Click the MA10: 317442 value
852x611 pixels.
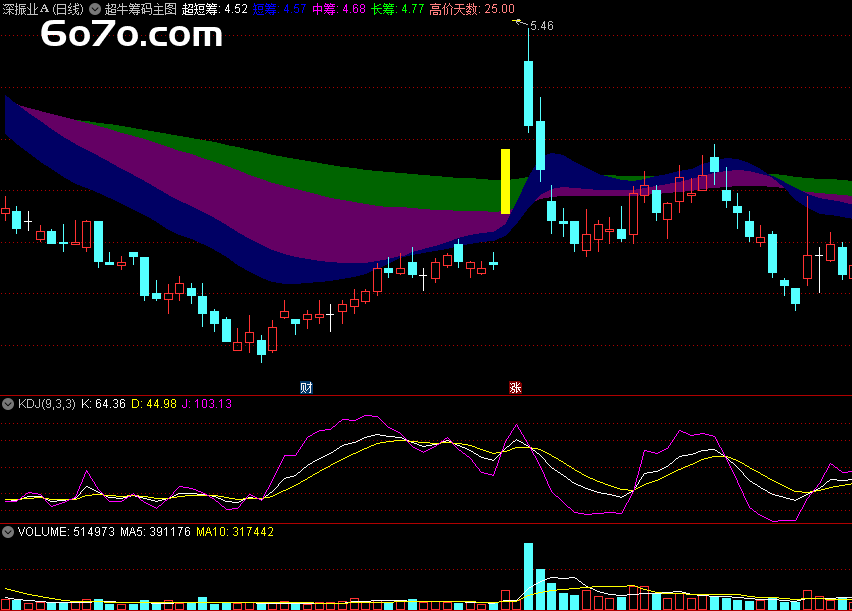[235, 532]
